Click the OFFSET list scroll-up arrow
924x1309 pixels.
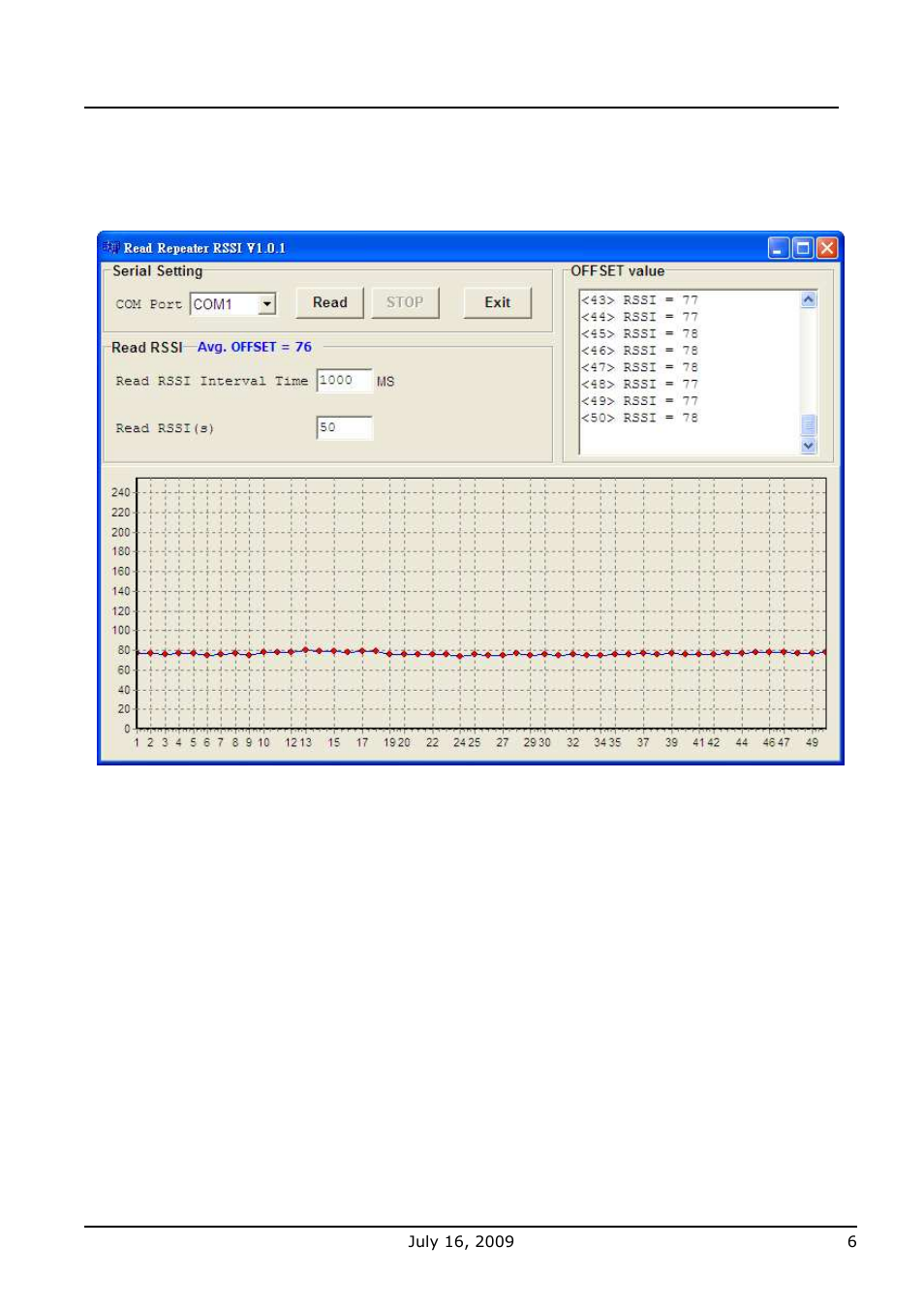[x=809, y=299]
